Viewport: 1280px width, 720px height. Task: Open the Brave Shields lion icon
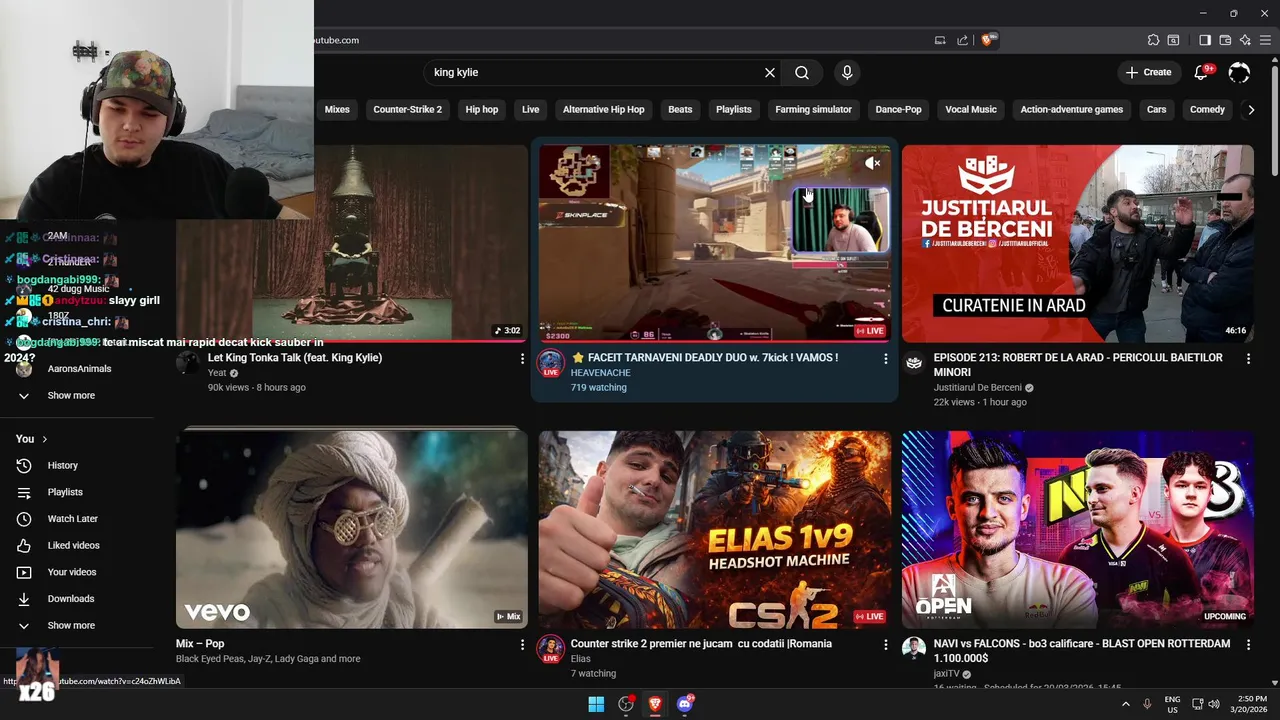click(x=987, y=40)
